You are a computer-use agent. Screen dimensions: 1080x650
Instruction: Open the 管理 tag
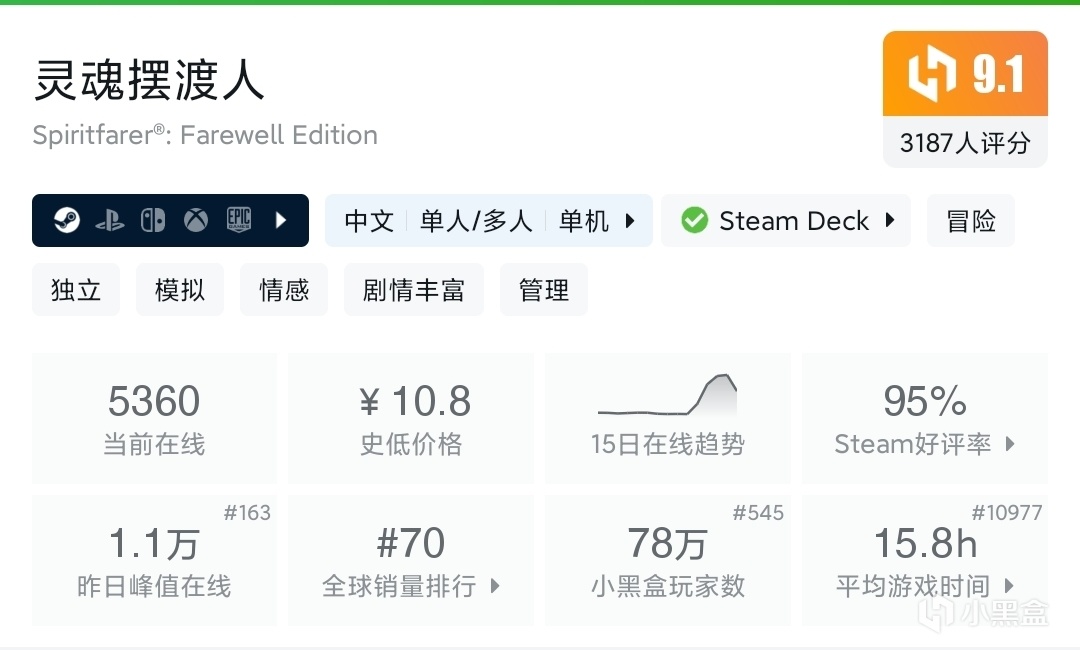pos(544,290)
